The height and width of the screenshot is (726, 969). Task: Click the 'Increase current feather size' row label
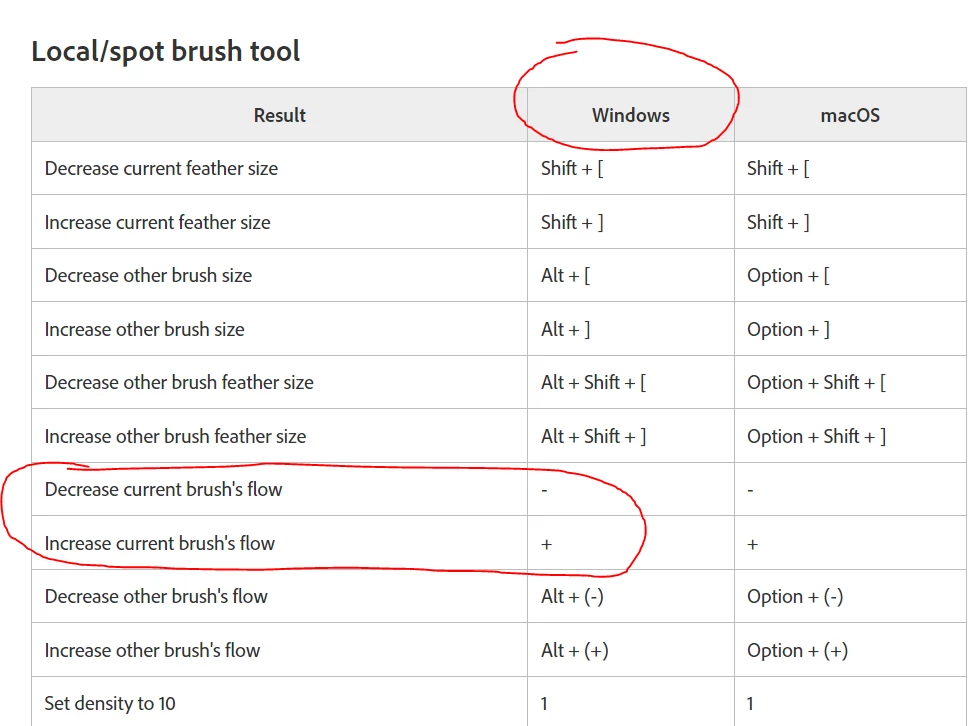[157, 222]
